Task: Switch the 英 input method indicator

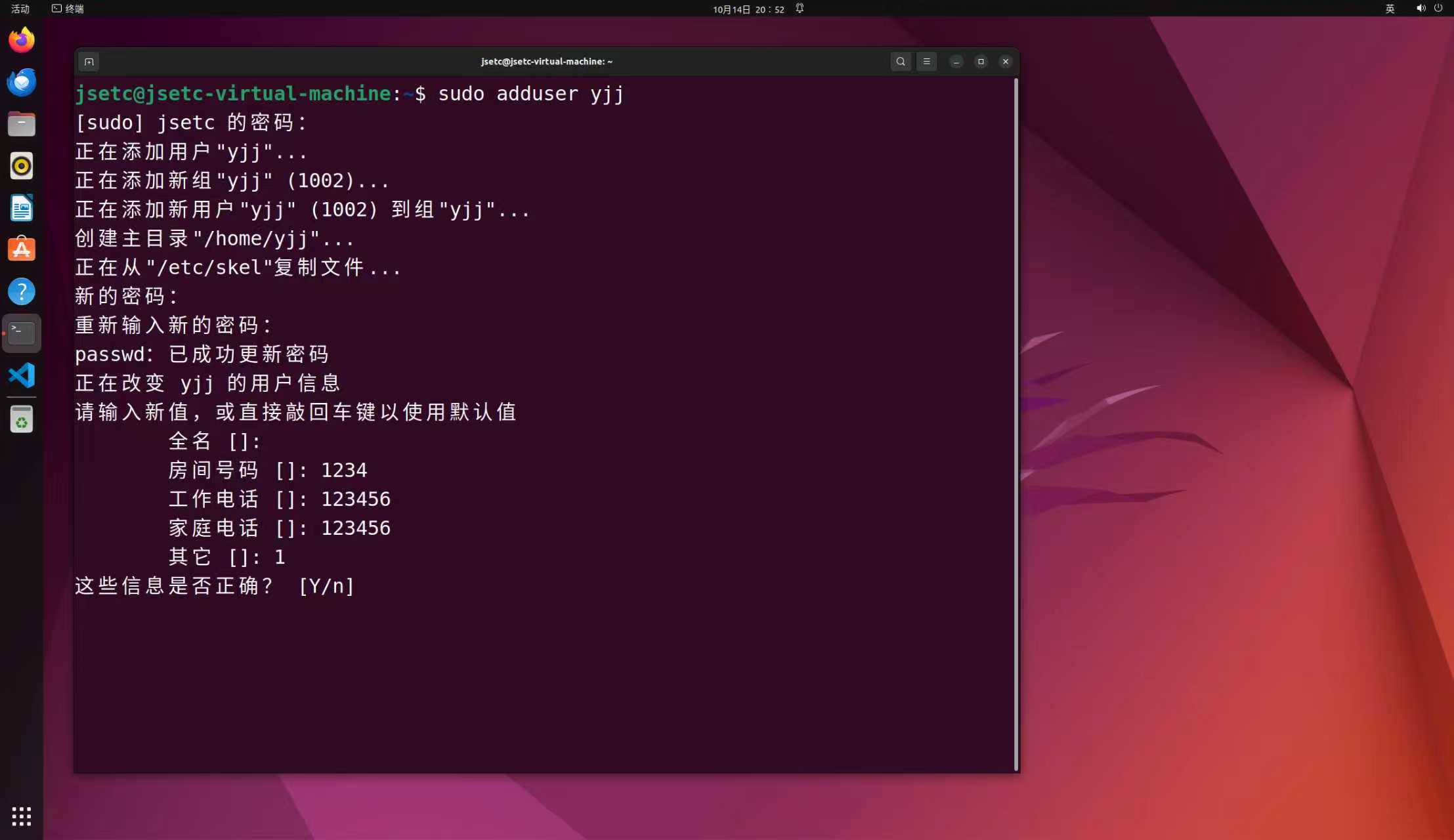Action: coord(1390,9)
